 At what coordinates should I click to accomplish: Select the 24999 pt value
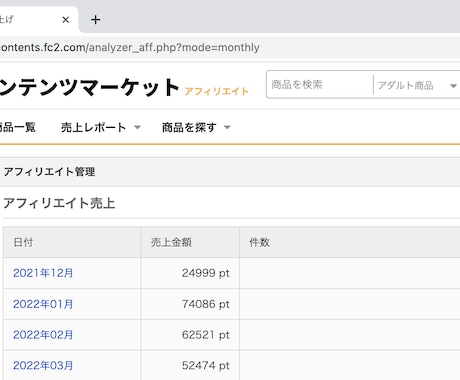point(206,273)
